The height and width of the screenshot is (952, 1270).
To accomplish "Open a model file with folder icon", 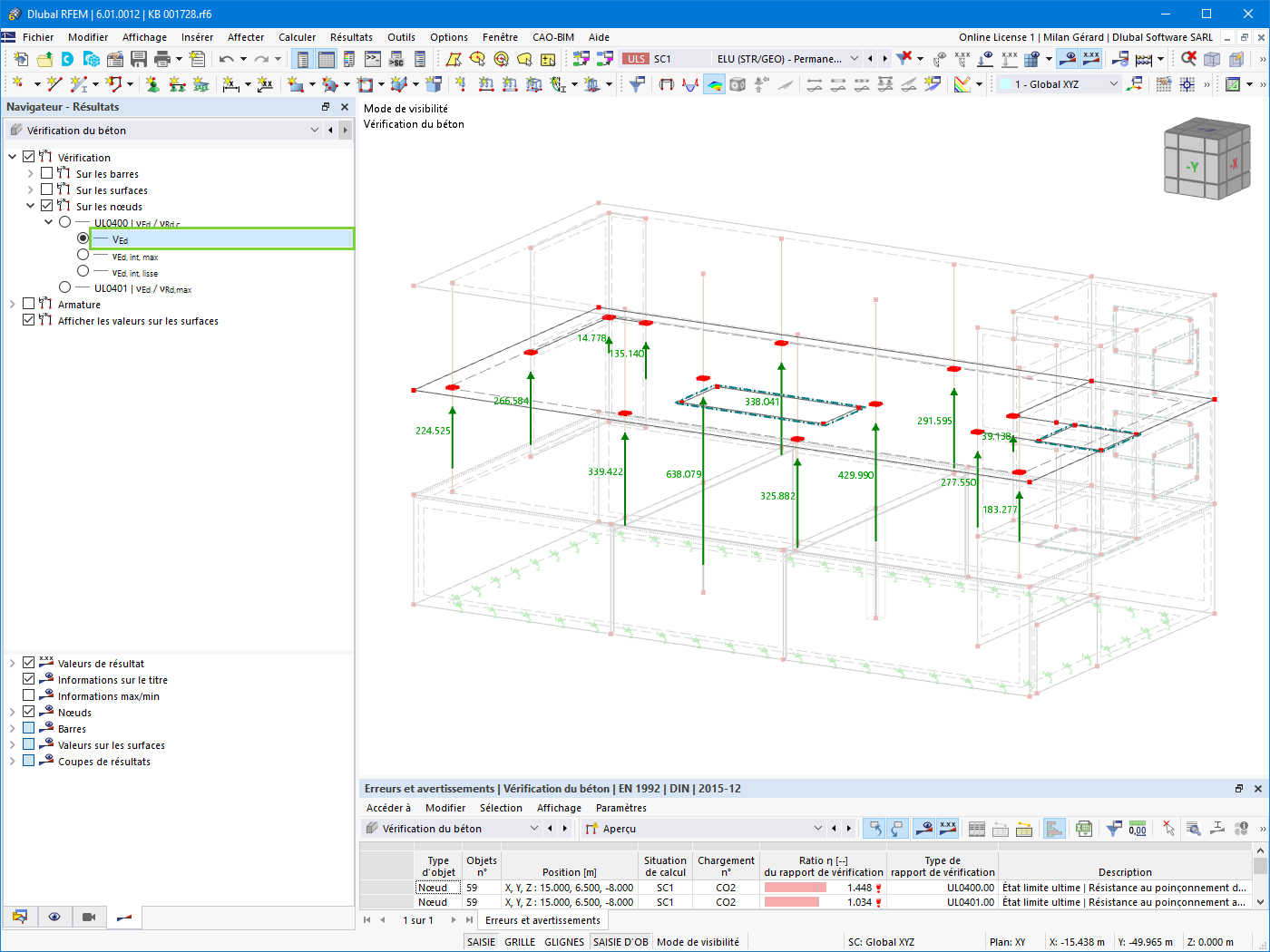I will (44, 59).
